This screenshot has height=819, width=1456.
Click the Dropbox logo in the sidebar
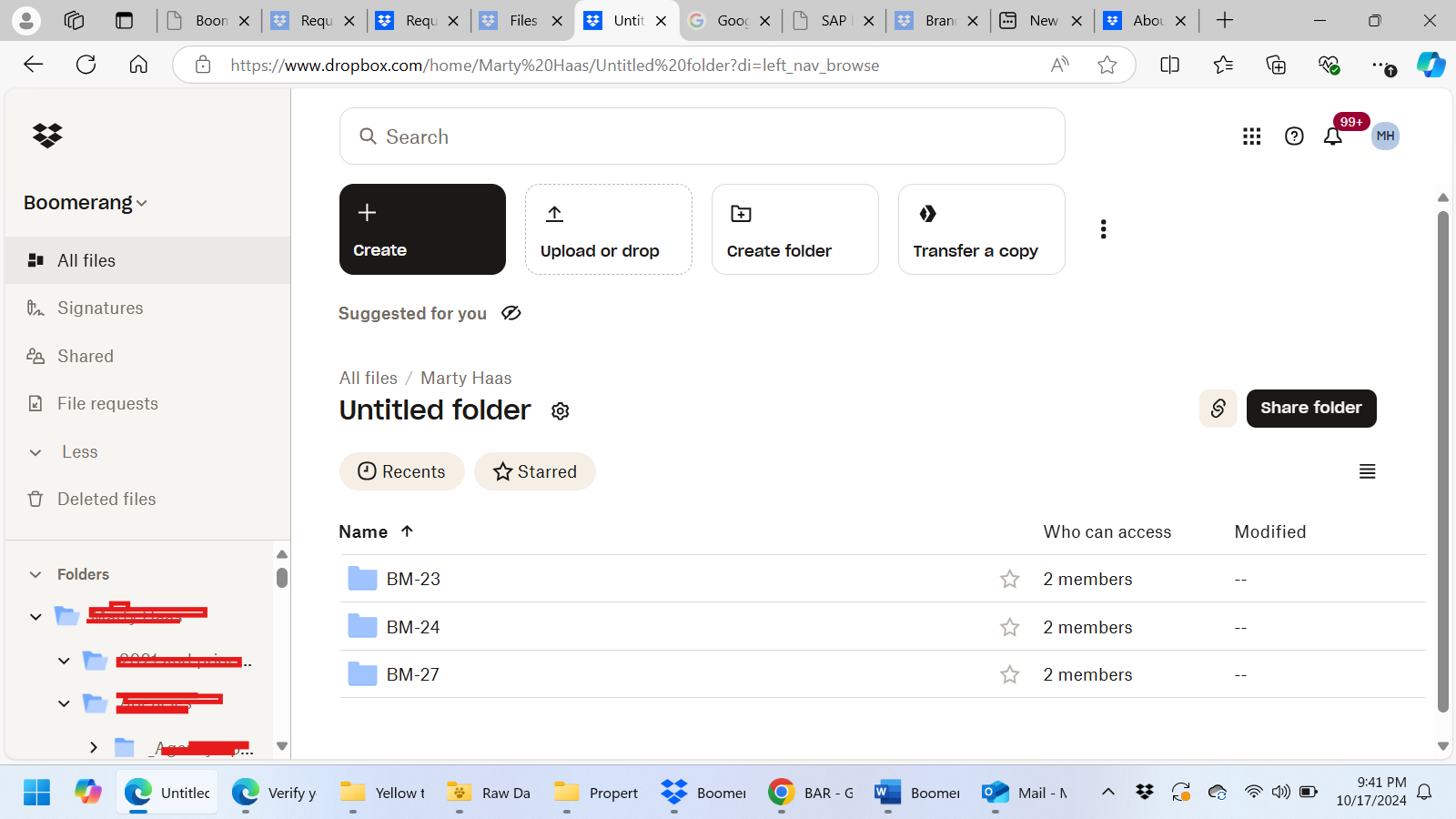click(45, 136)
